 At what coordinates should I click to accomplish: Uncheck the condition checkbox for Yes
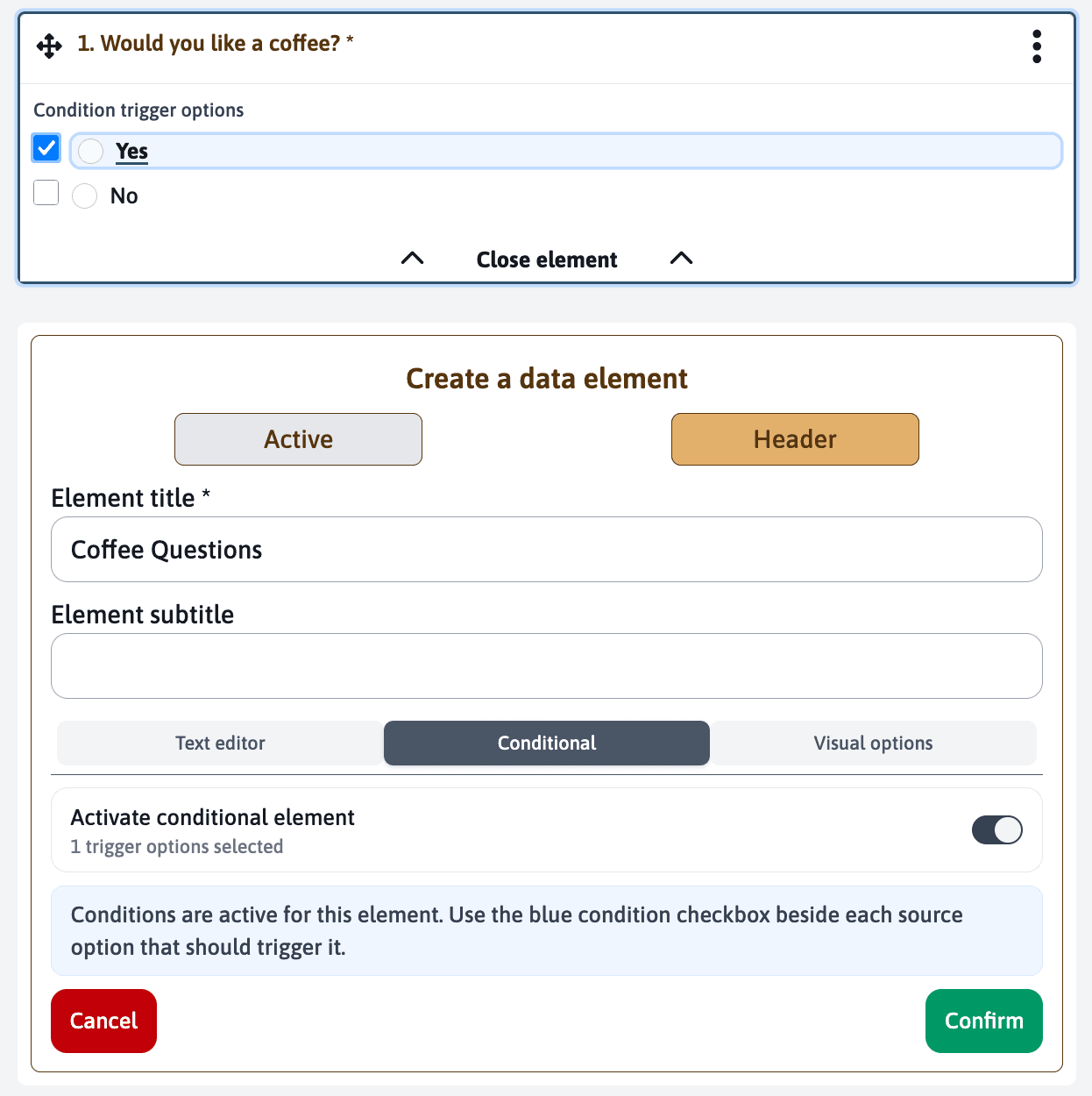coord(46,148)
